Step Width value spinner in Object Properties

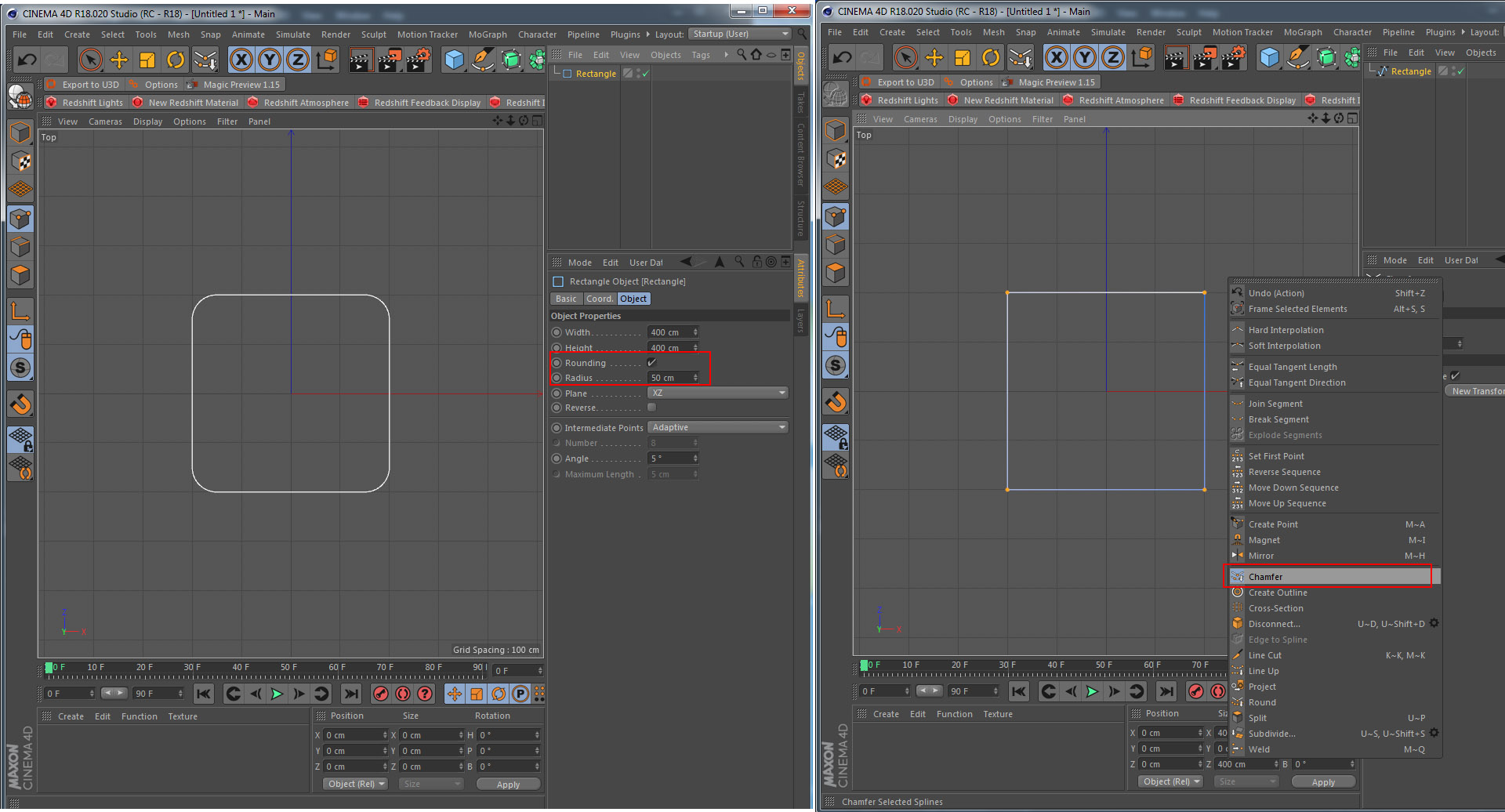tap(695, 332)
